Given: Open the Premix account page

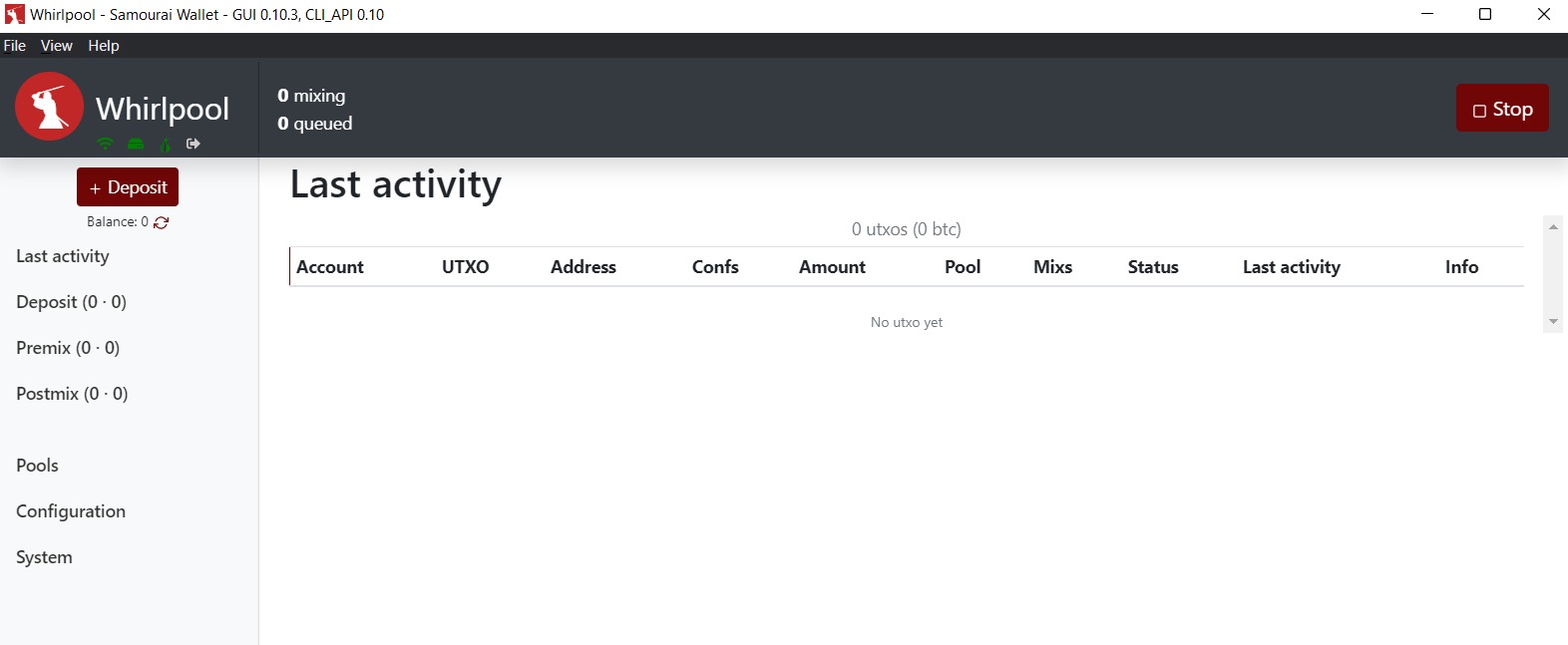Looking at the screenshot, I should point(68,348).
